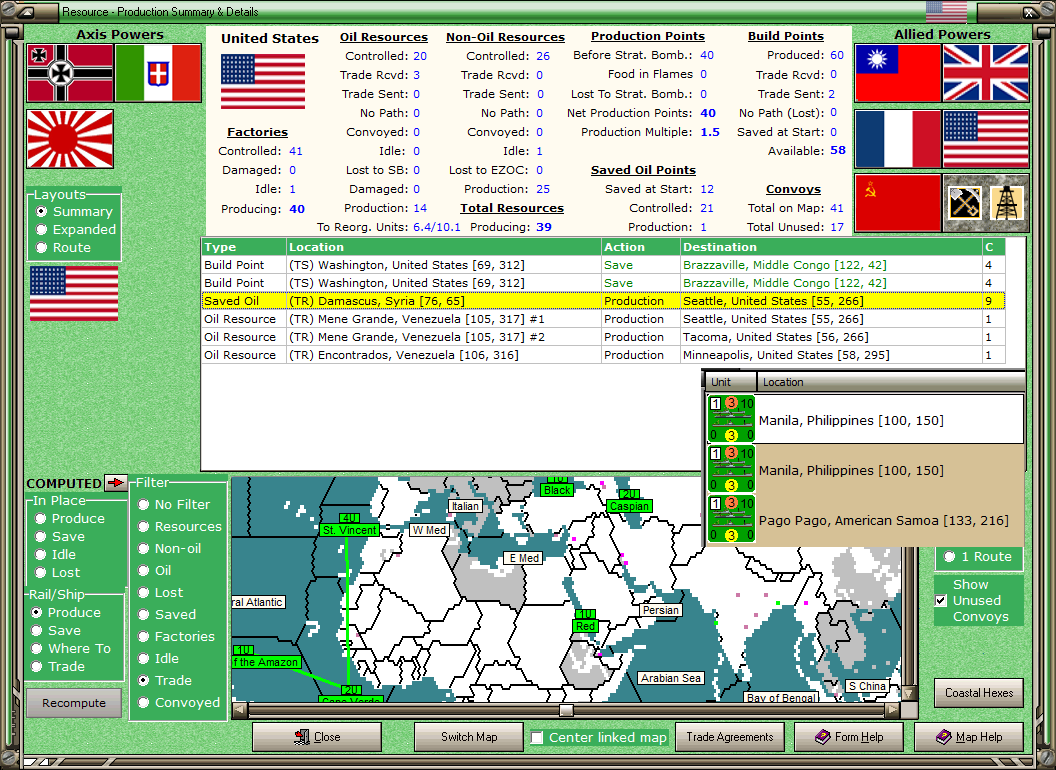
Task: Select the Nationalist China flag in Allied Powers
Action: 898,73
